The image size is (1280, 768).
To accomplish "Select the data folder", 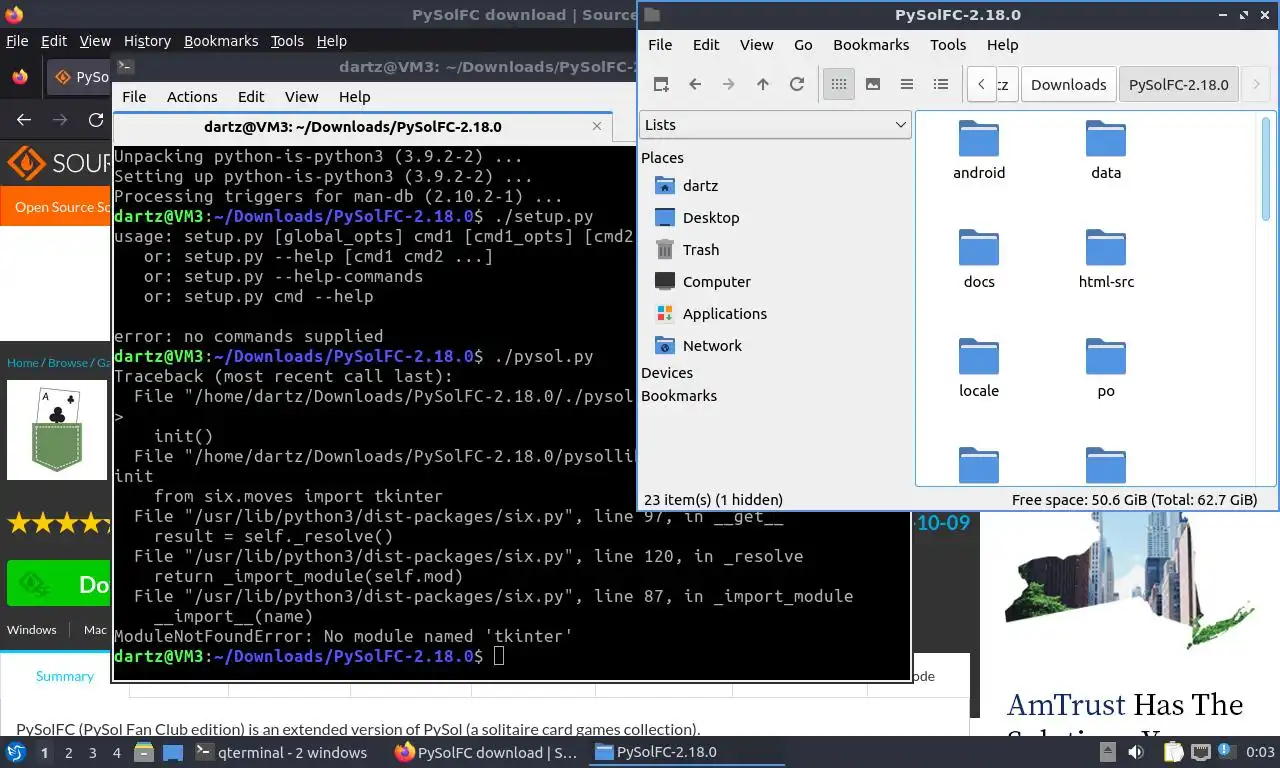I will pos(1106,150).
